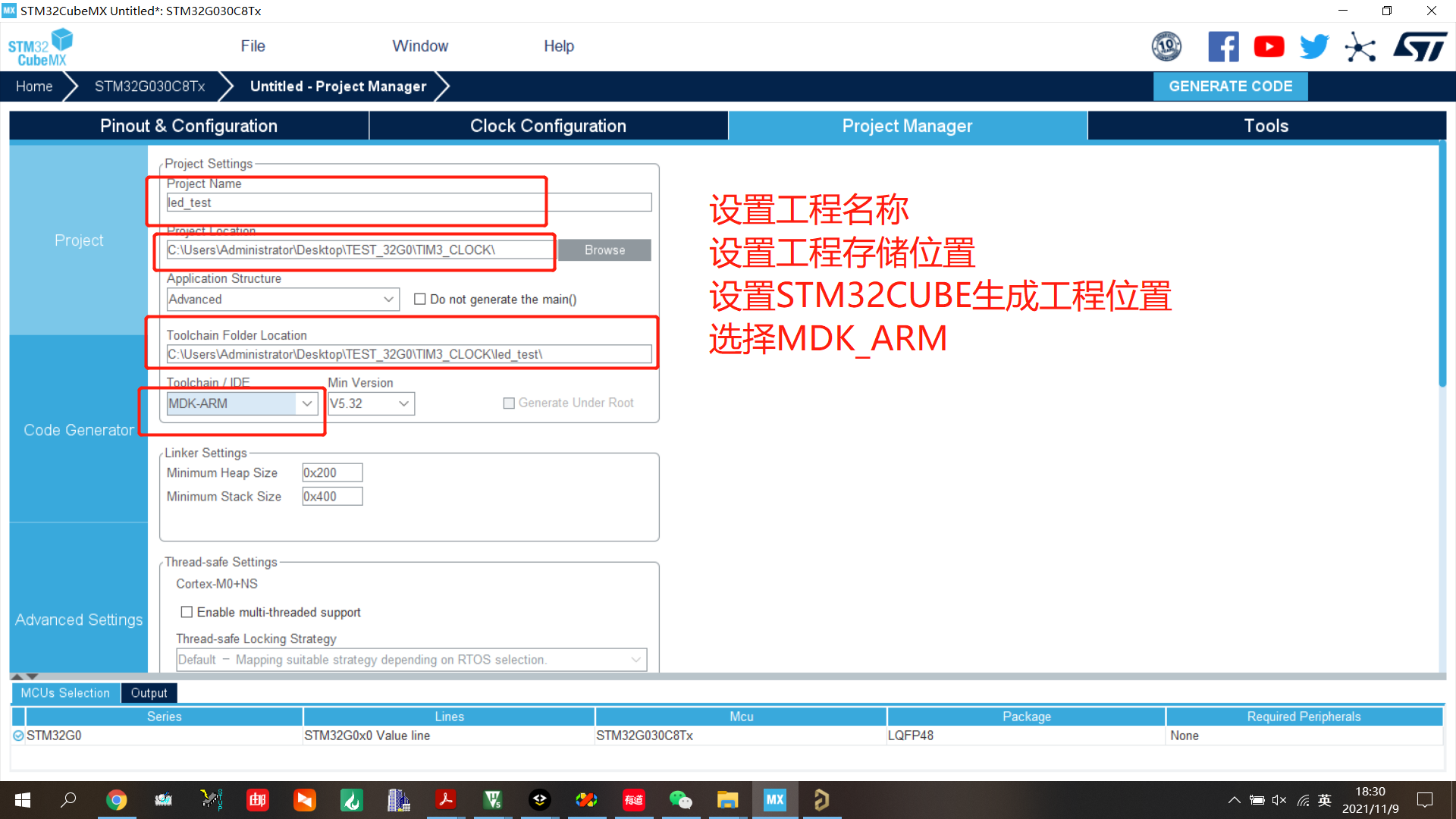Click the 10 Years anniversary badge icon
1456x819 pixels.
[1166, 46]
